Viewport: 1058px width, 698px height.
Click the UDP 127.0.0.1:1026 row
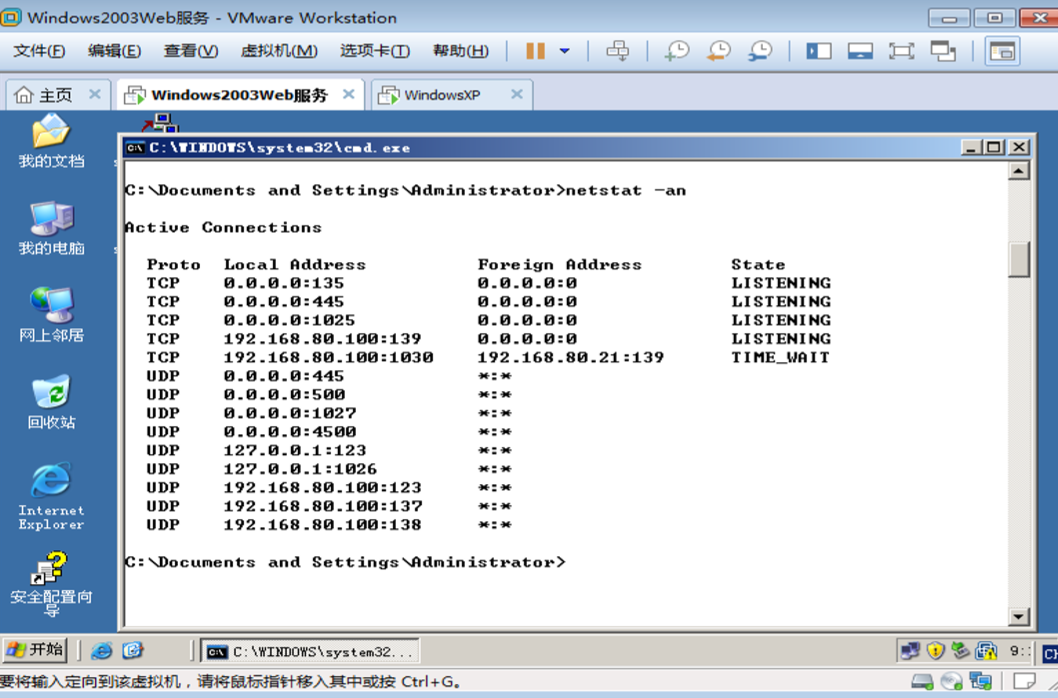click(x=329, y=468)
